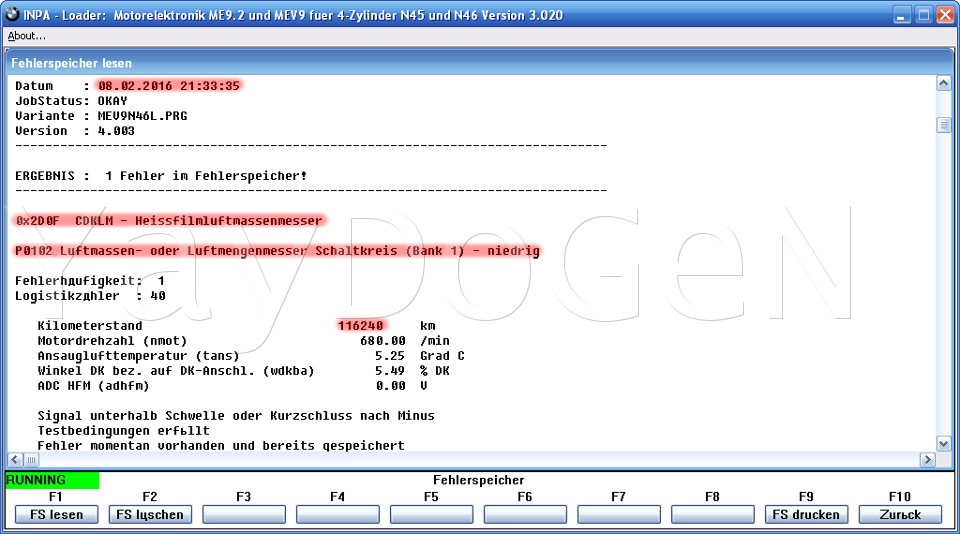Click the ERGEBNIS 1 Fehler line
The image size is (960, 534).
161,176
